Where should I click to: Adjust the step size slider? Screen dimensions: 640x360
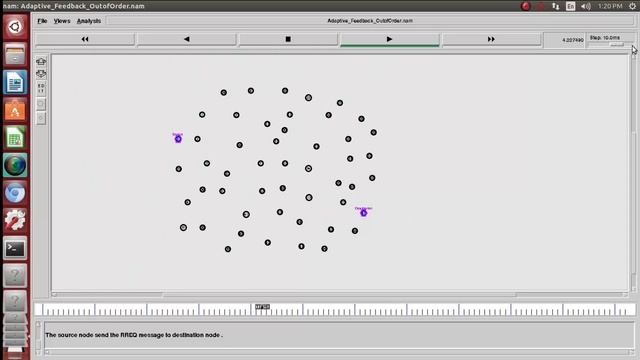point(610,44)
